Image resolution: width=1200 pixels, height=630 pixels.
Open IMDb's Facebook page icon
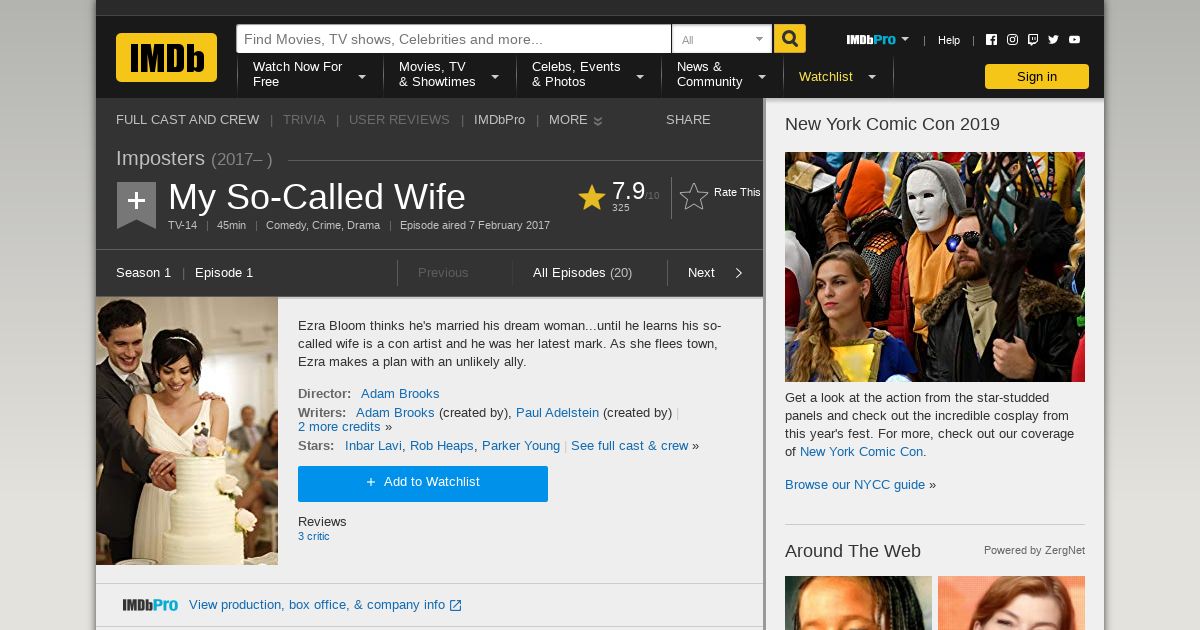(991, 40)
